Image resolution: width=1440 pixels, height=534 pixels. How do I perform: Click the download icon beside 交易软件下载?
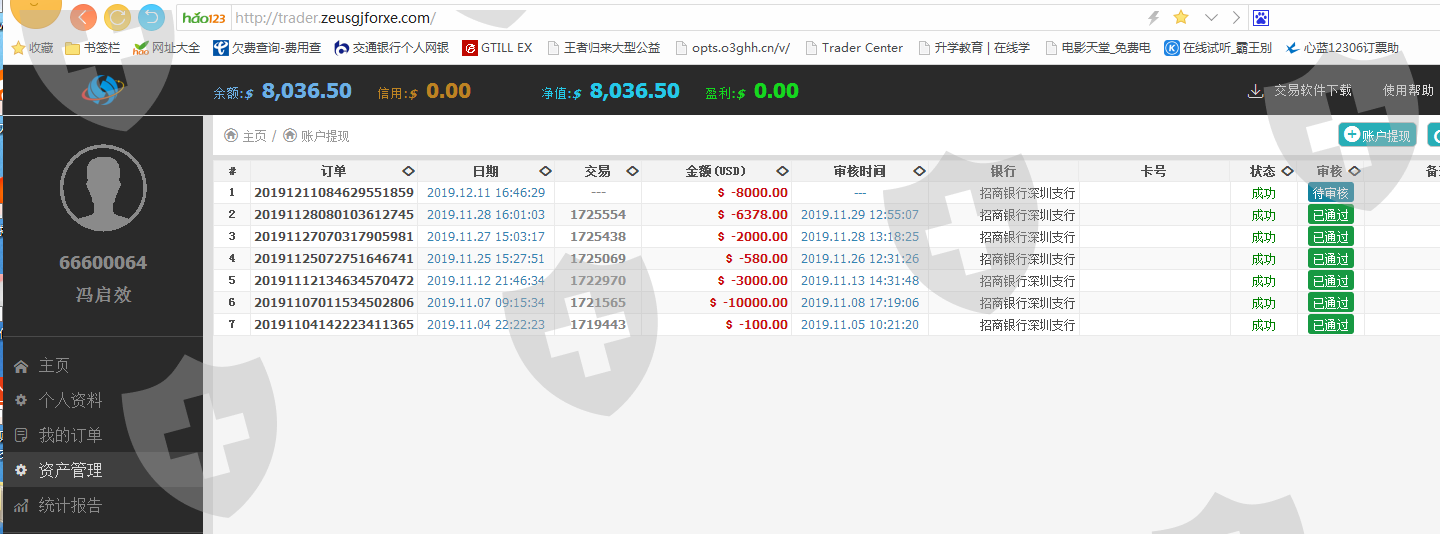point(1255,91)
